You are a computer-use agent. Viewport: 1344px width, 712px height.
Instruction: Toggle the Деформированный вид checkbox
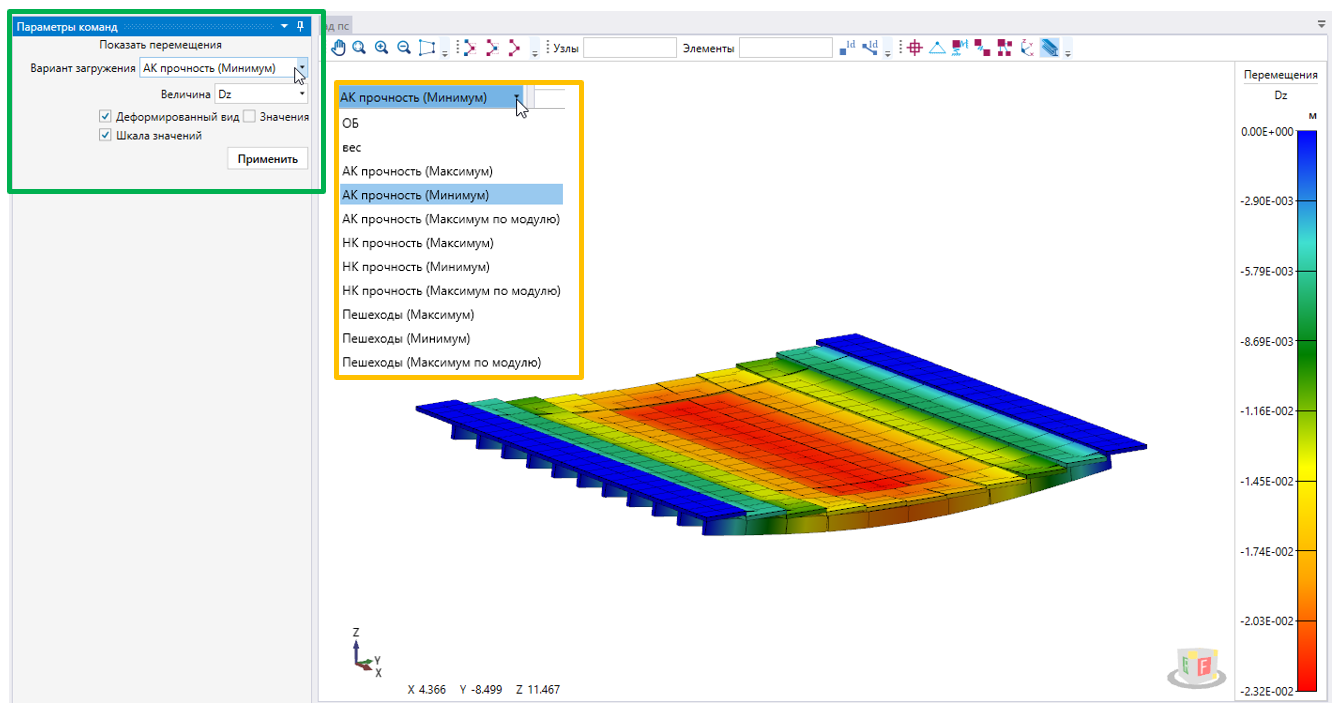point(105,117)
